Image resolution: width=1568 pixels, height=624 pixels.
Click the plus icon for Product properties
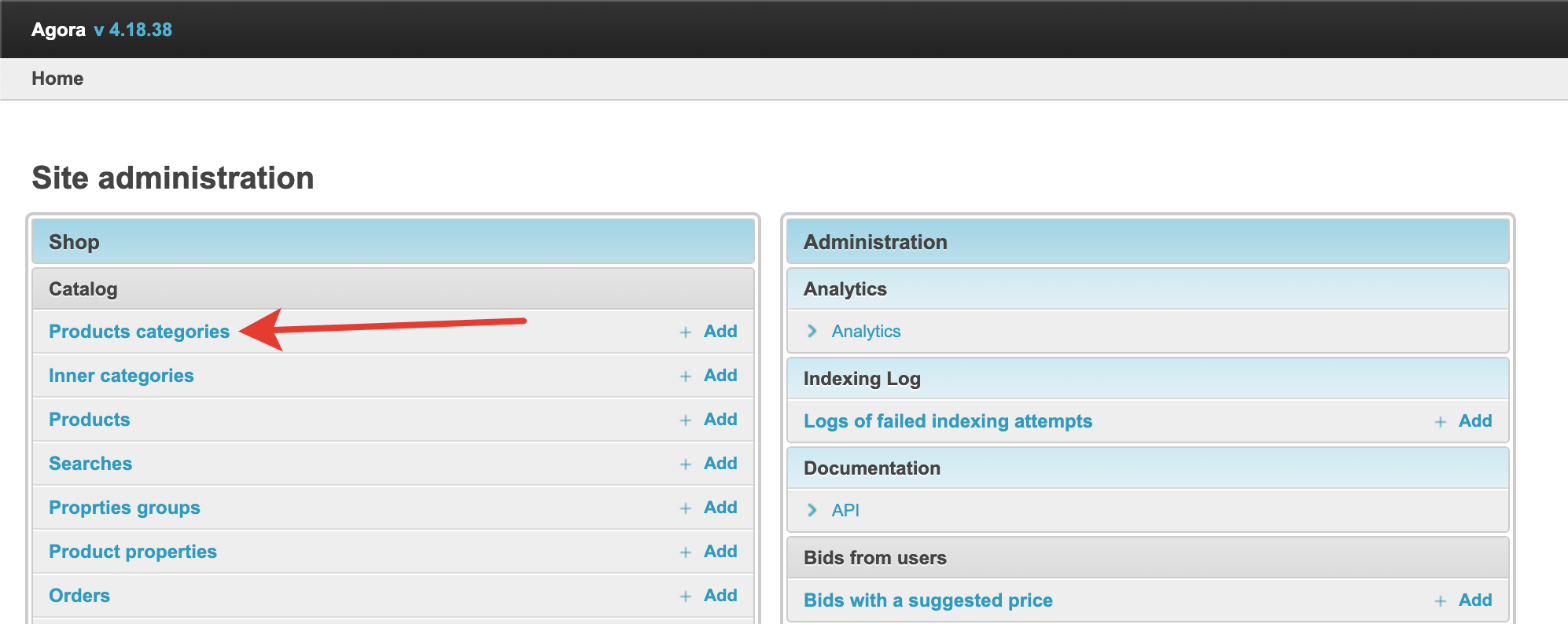coord(686,552)
